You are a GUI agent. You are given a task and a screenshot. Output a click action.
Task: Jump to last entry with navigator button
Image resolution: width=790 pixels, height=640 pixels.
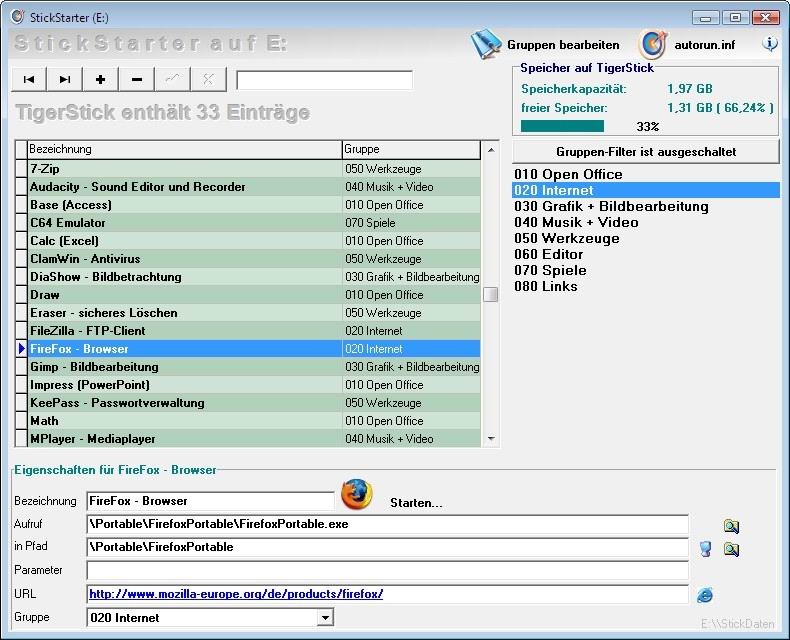click(x=65, y=80)
